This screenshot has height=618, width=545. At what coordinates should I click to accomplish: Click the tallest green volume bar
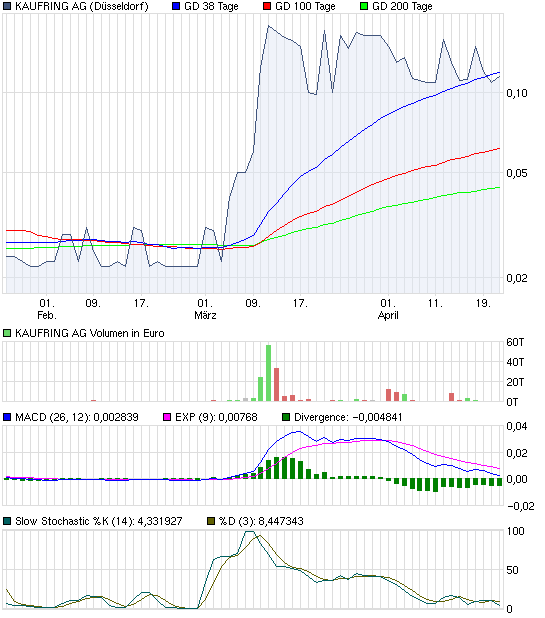268,373
